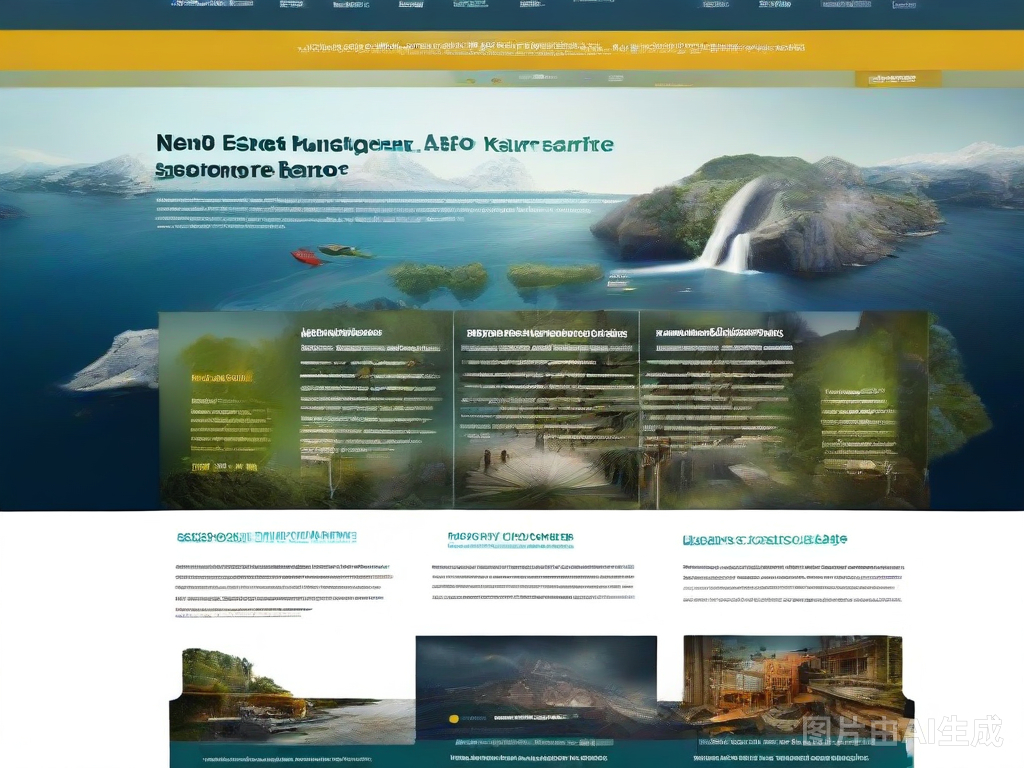
Task: Click the red boat on the water
Action: pos(306,257)
